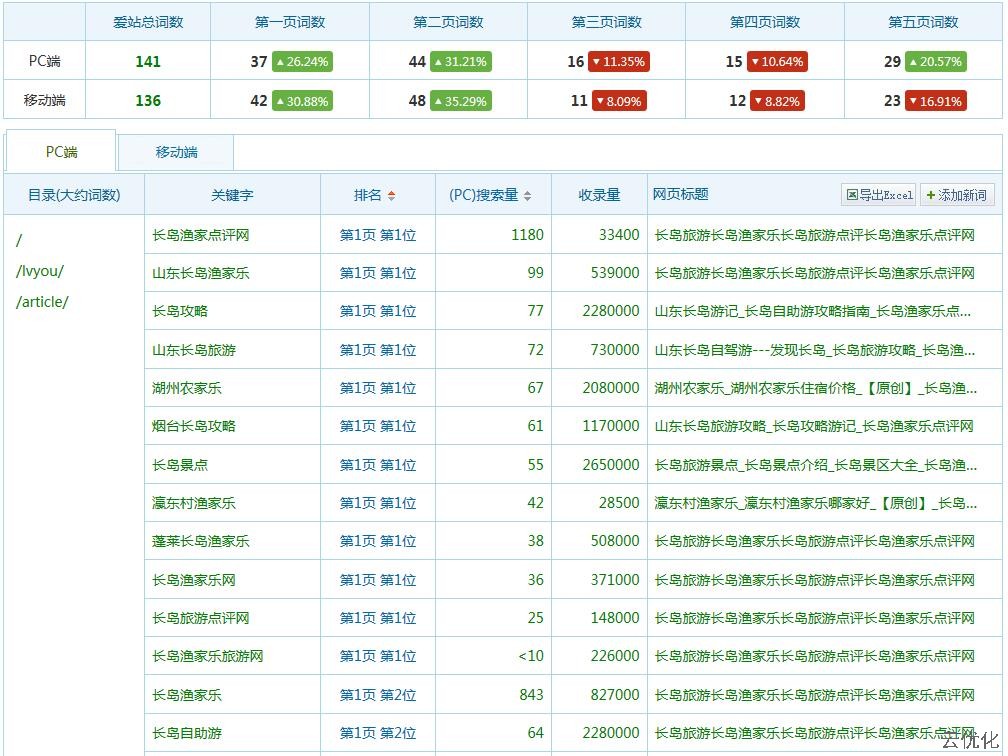Open keyword link 长岛渔家点评网
The width and height of the screenshot is (1008, 756).
200,235
